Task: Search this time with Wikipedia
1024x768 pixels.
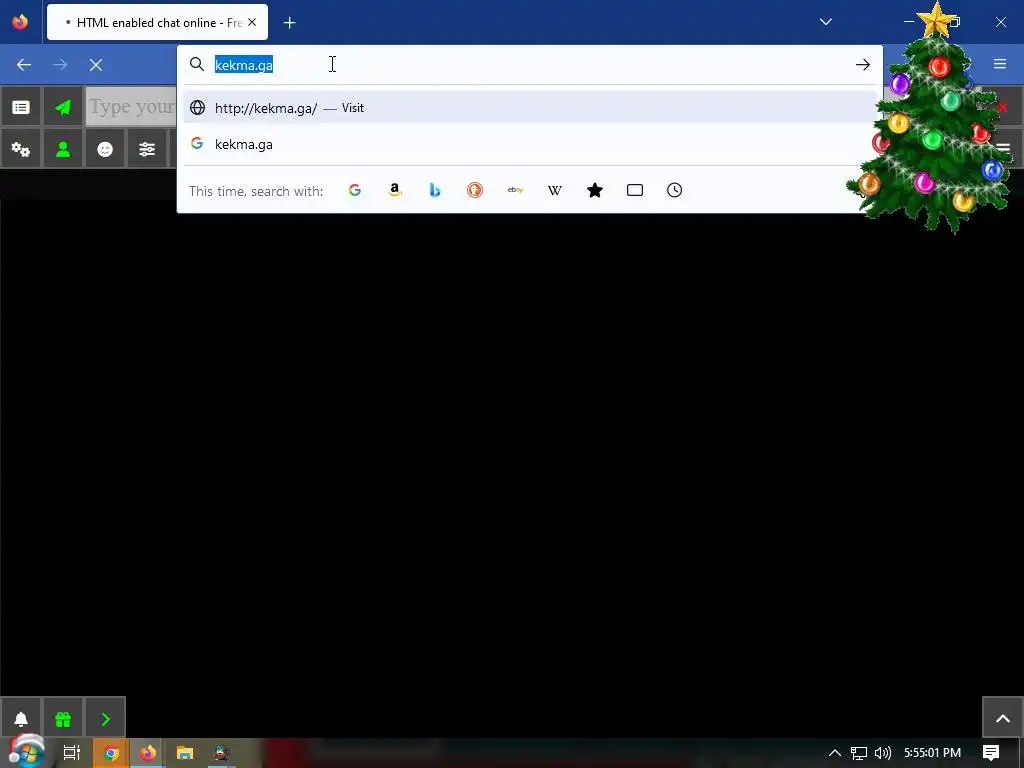Action: (x=554, y=190)
